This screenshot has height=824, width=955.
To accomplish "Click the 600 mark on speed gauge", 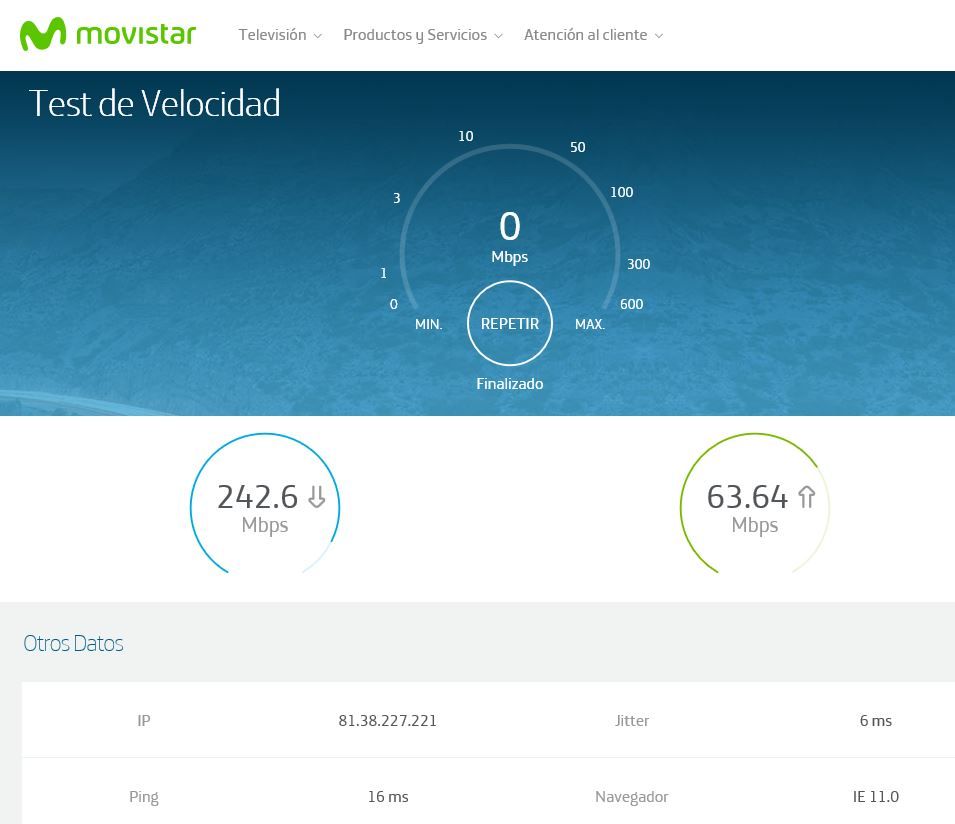I will click(x=631, y=304).
